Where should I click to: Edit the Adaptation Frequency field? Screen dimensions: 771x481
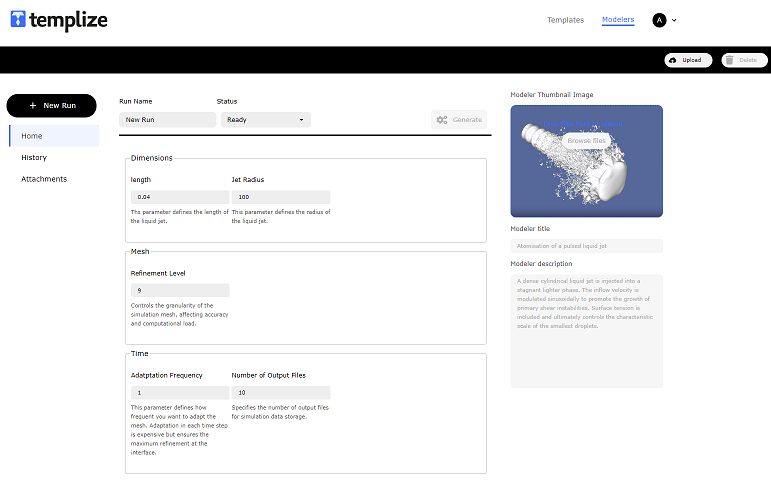coord(180,392)
